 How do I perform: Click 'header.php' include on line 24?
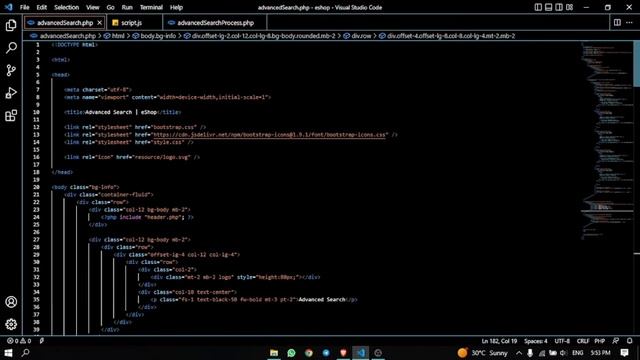point(163,218)
